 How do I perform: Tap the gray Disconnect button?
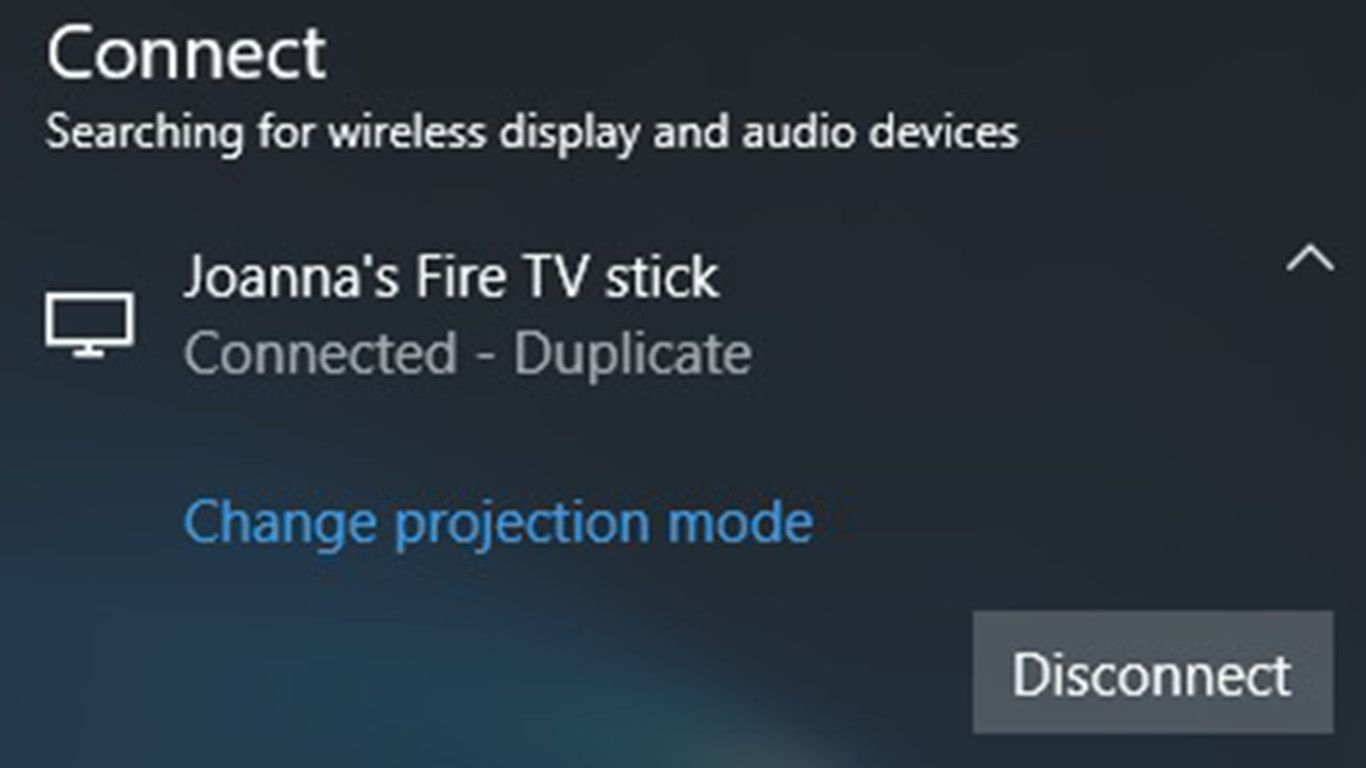pos(1152,673)
